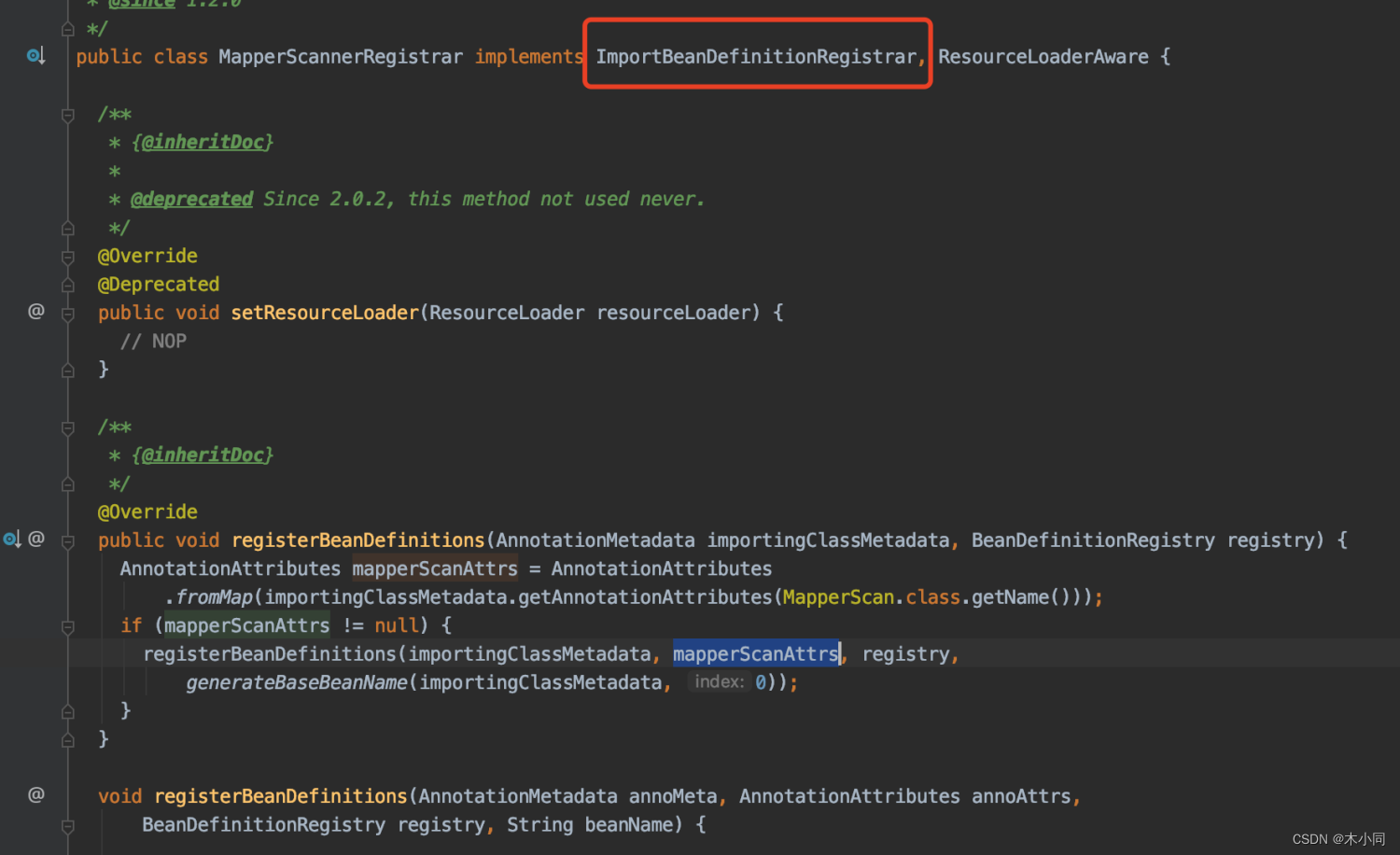Click fold marker on the @Deprecated line

68,285
